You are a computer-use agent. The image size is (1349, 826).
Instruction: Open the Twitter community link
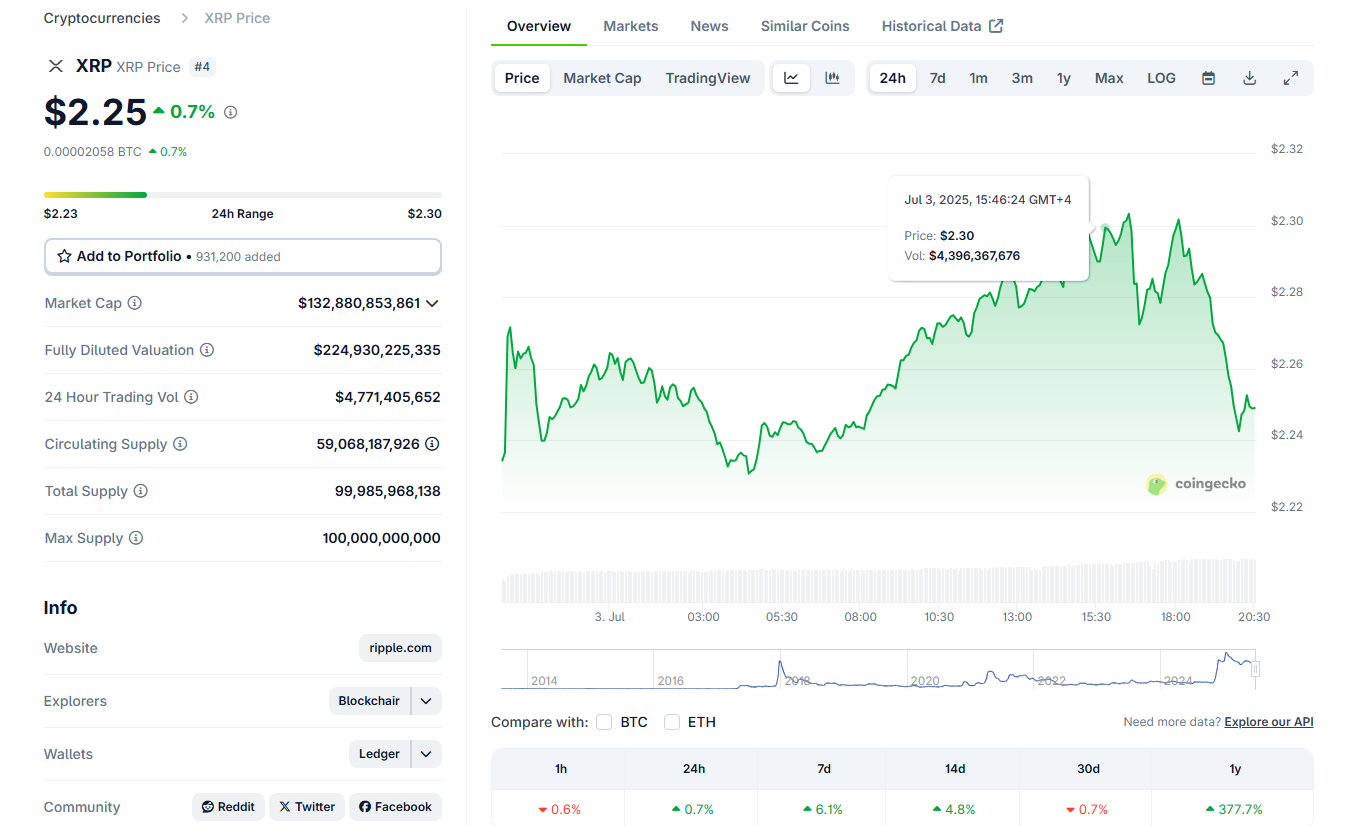(307, 807)
